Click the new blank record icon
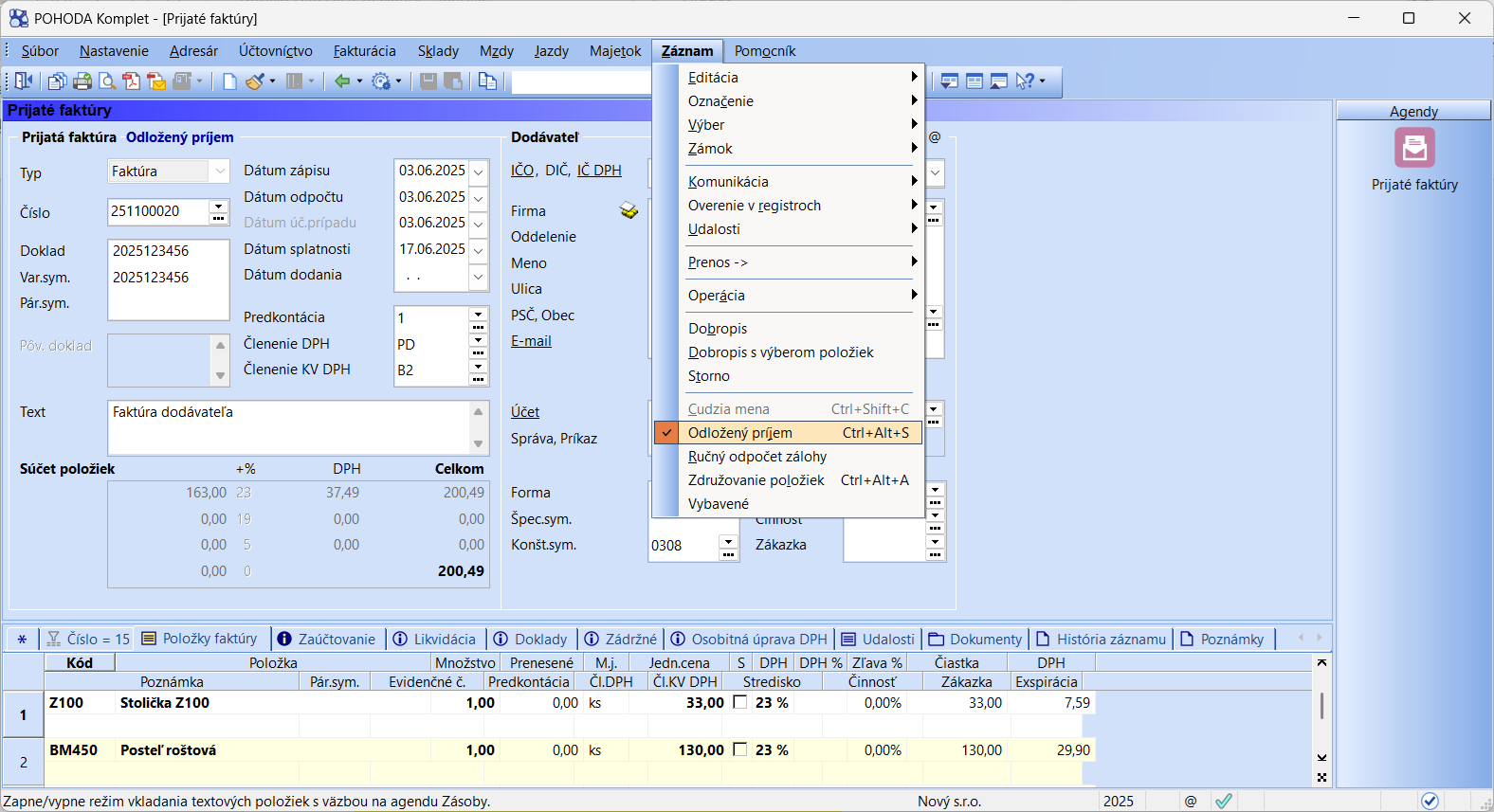 coord(229,81)
